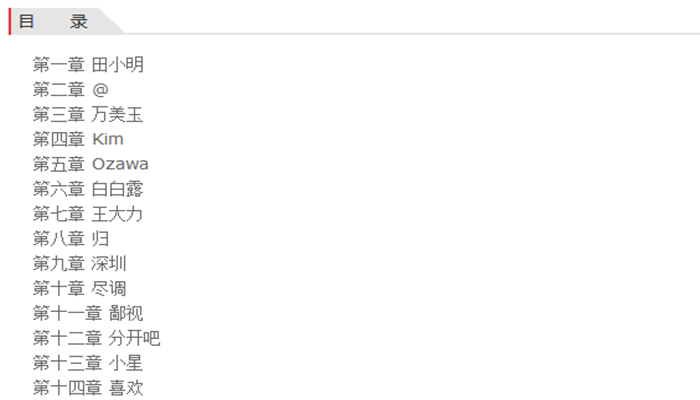This screenshot has height=400, width=700.
Task: Click the 第一章 chapter number text
Action: [59, 65]
